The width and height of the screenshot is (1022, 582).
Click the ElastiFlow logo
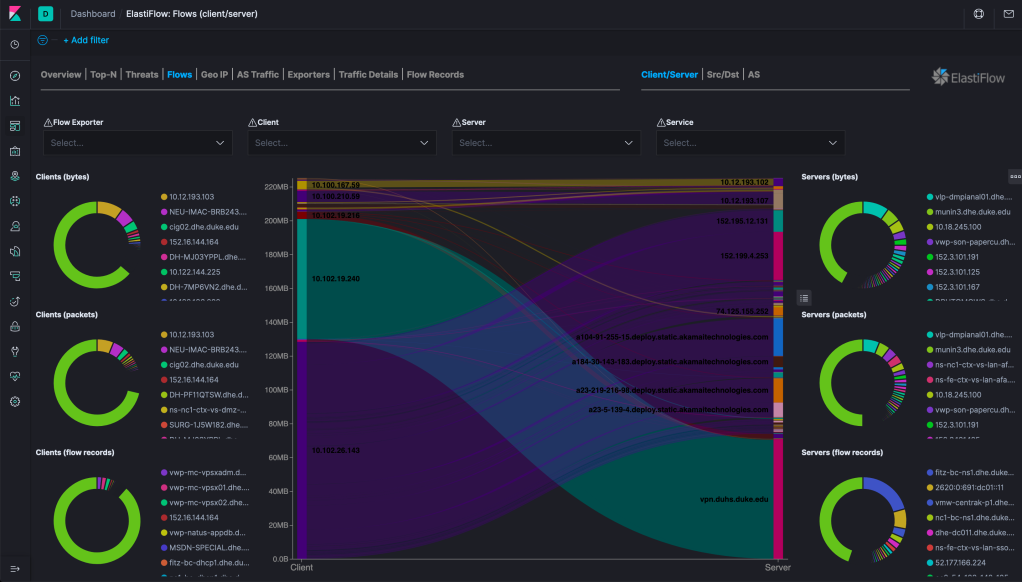coord(968,78)
